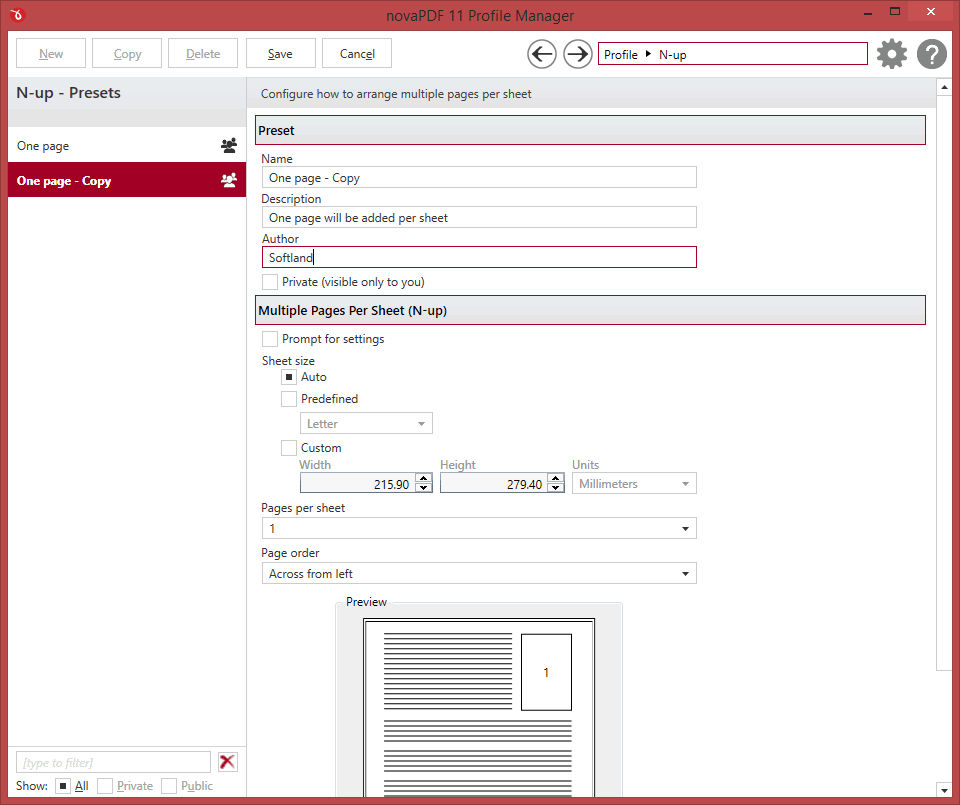Click the Multiple Pages Per Sheet (N-up) header
Image resolution: width=960 pixels, height=805 pixels.
click(590, 310)
